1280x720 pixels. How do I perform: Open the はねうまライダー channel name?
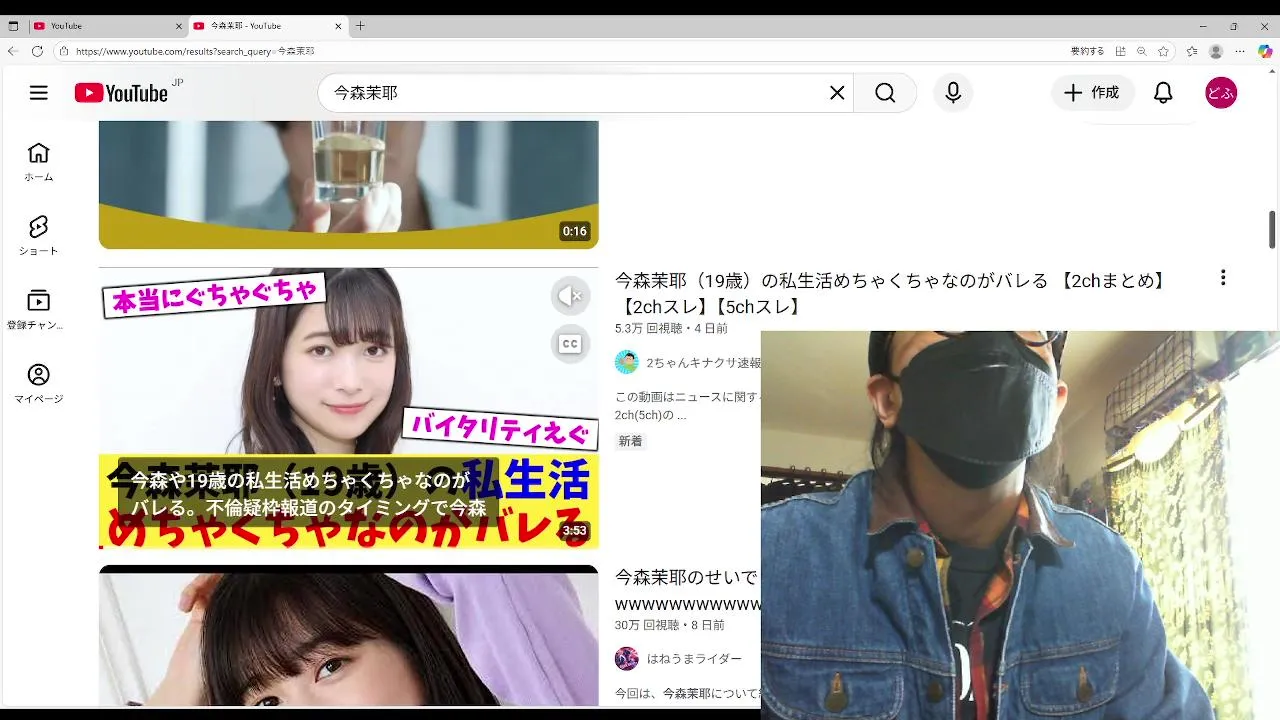pyautogui.click(x=694, y=659)
